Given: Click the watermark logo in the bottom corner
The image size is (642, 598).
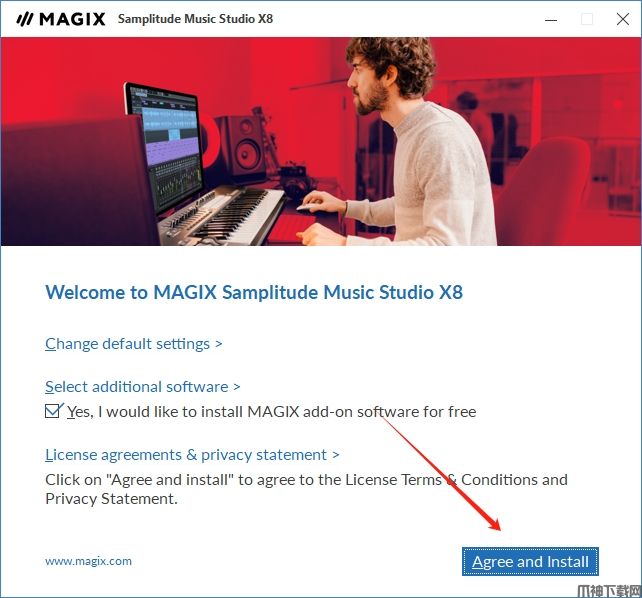Looking at the screenshot, I should (x=609, y=591).
